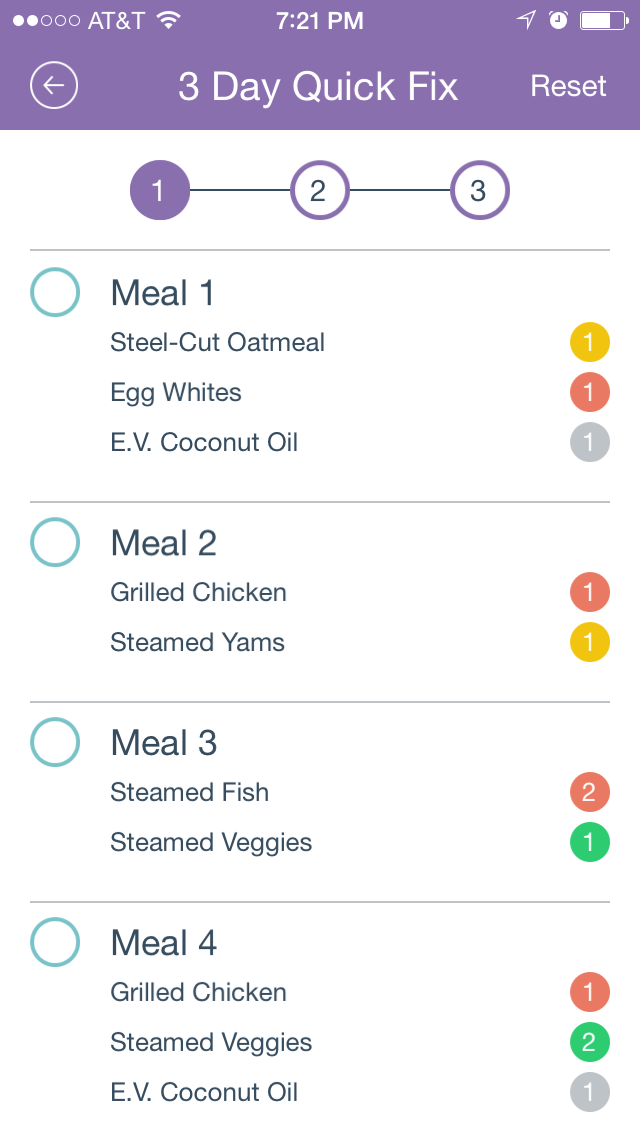Tap green badge for Meal 4 Steamed Veggies

(x=589, y=1042)
